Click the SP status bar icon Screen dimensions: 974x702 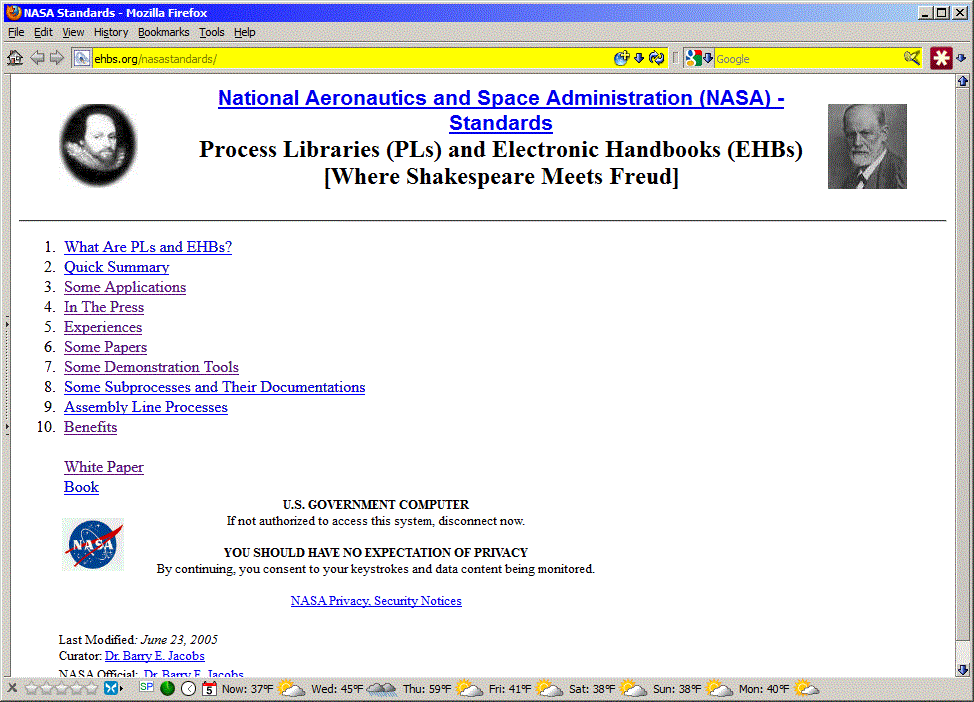pos(147,686)
